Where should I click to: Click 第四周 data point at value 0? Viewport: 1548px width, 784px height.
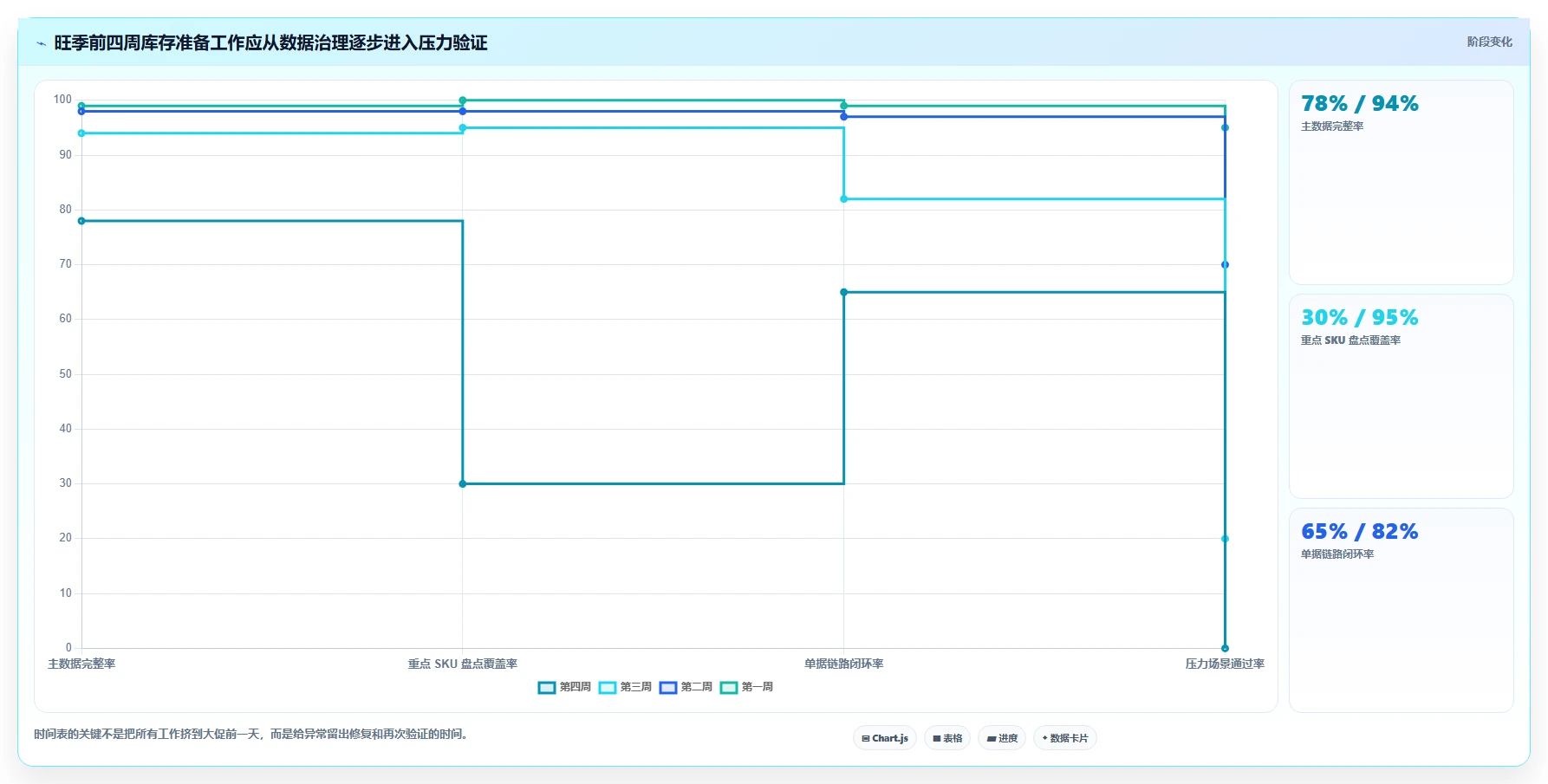click(1225, 648)
